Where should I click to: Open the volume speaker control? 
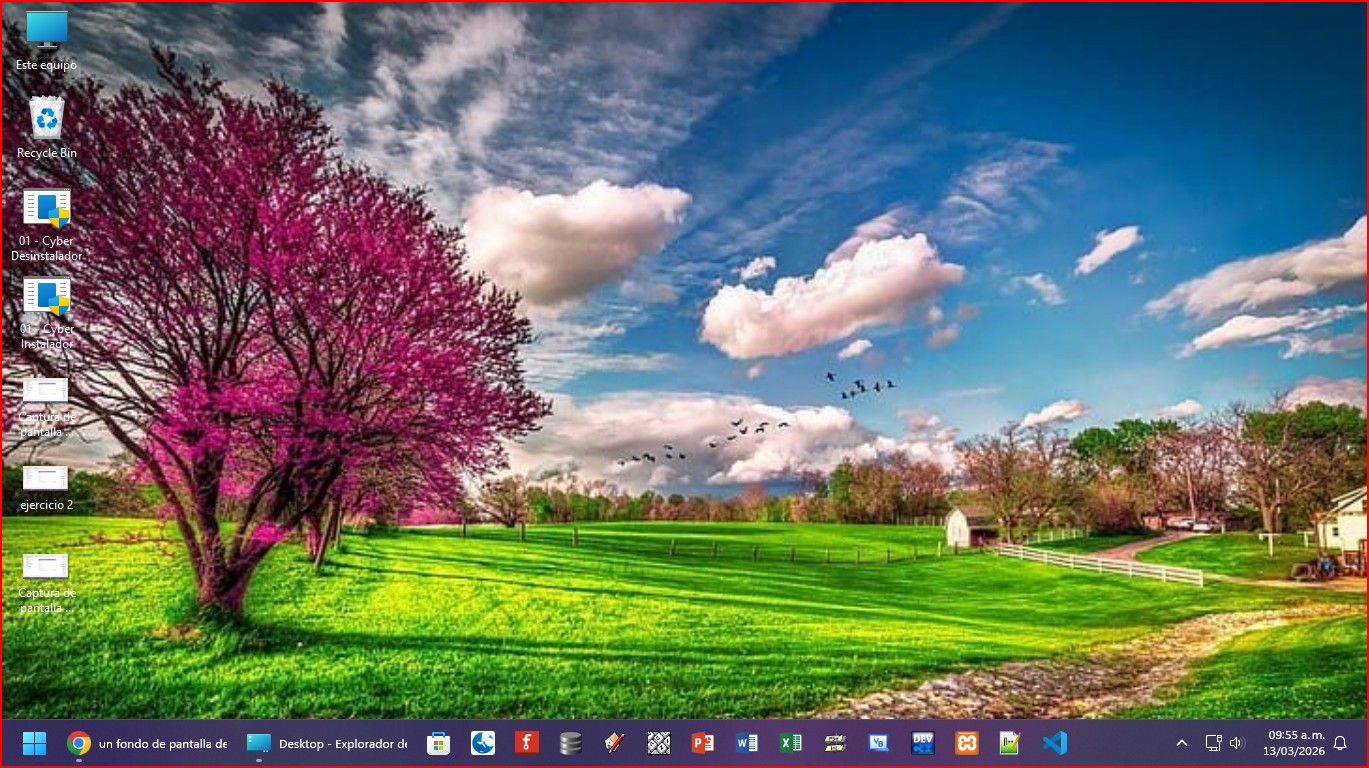1236,743
